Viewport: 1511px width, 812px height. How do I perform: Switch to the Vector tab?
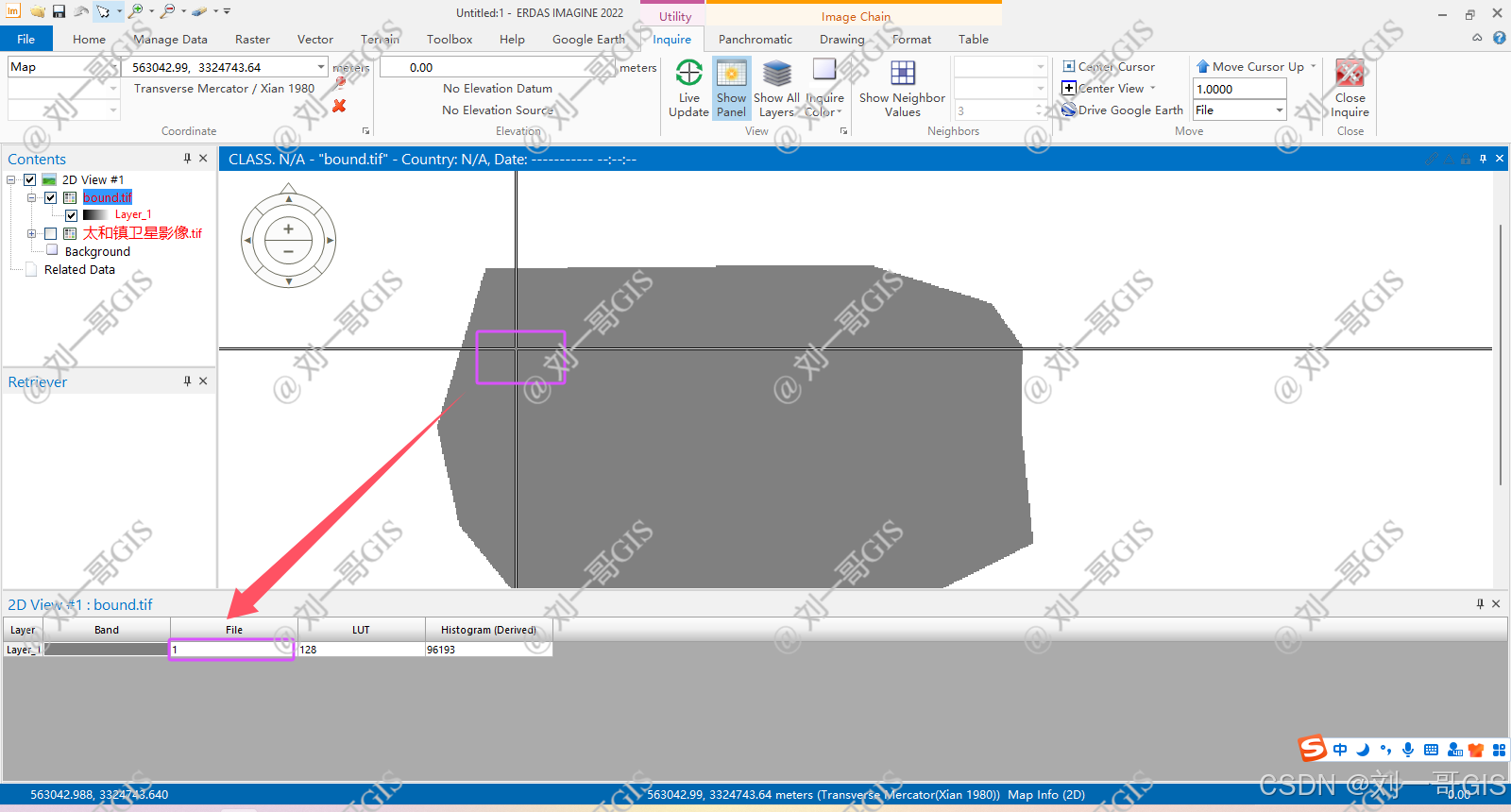(314, 39)
